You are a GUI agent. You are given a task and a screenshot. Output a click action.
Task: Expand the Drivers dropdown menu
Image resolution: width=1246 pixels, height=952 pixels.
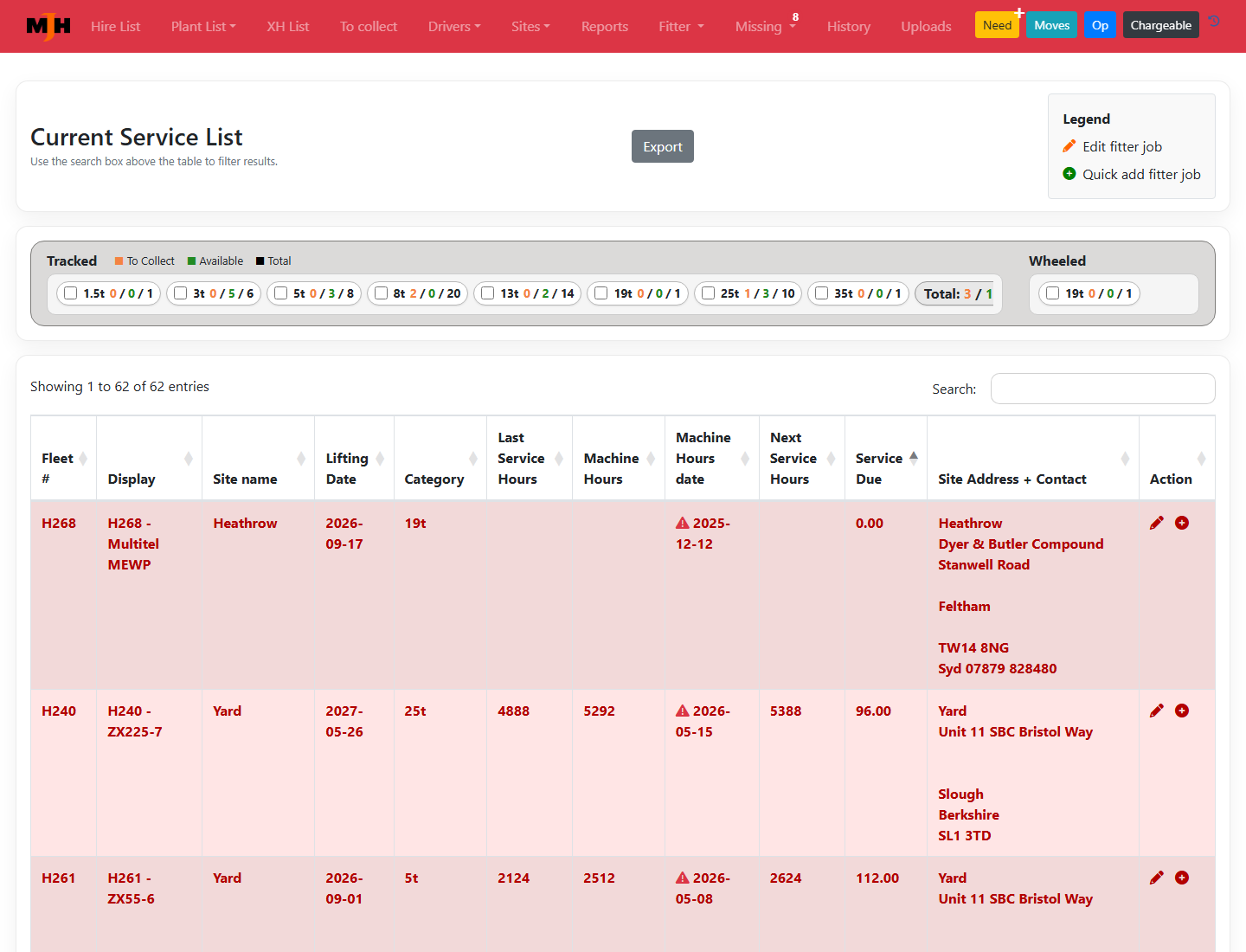tap(454, 26)
